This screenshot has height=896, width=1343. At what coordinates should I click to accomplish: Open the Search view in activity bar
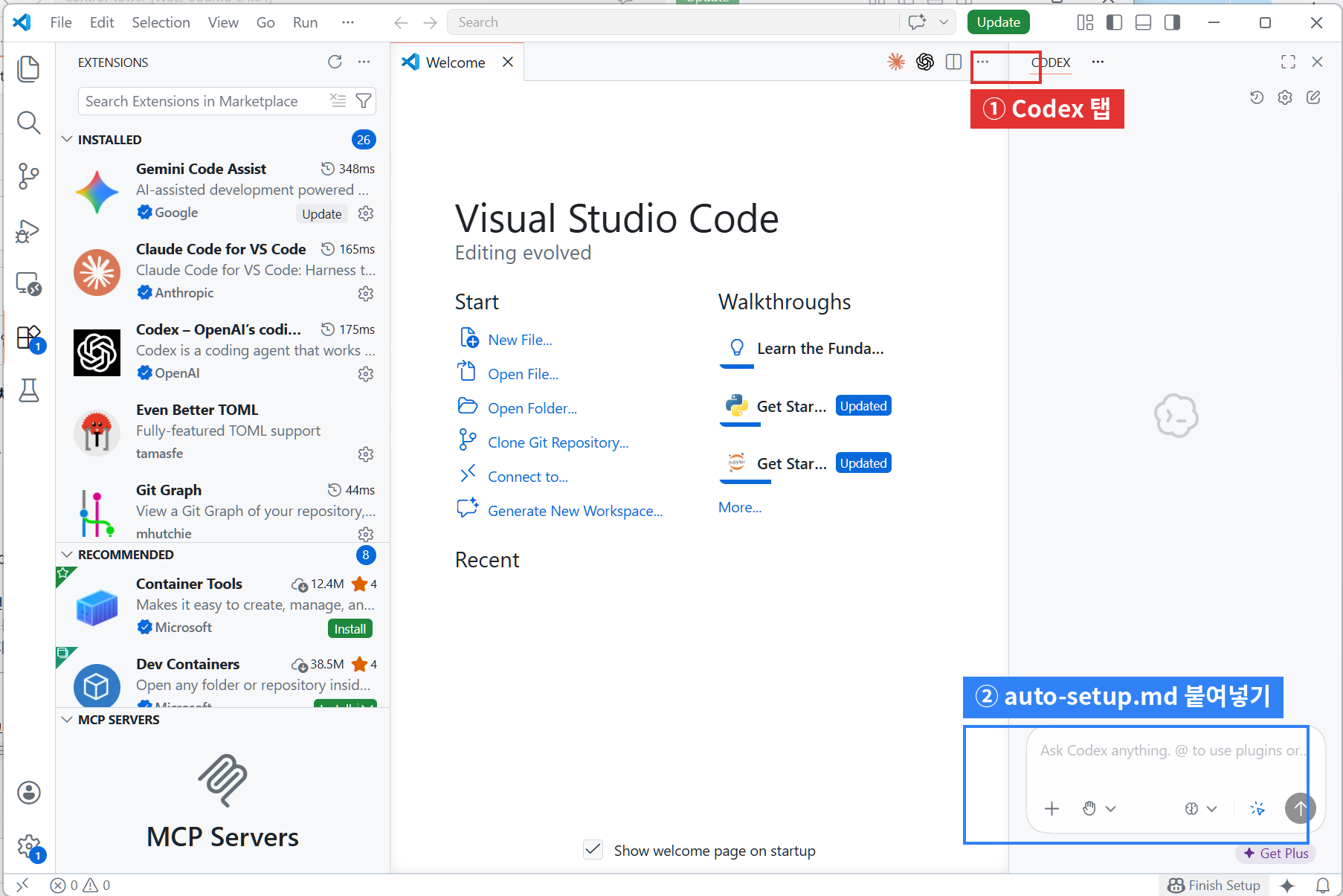coord(28,123)
